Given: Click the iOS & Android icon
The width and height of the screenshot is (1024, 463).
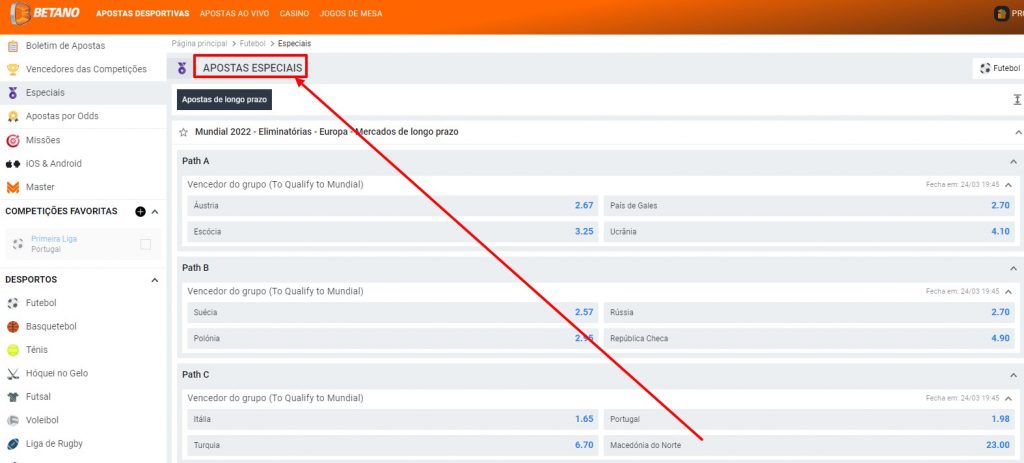Looking at the screenshot, I should [x=12, y=164].
